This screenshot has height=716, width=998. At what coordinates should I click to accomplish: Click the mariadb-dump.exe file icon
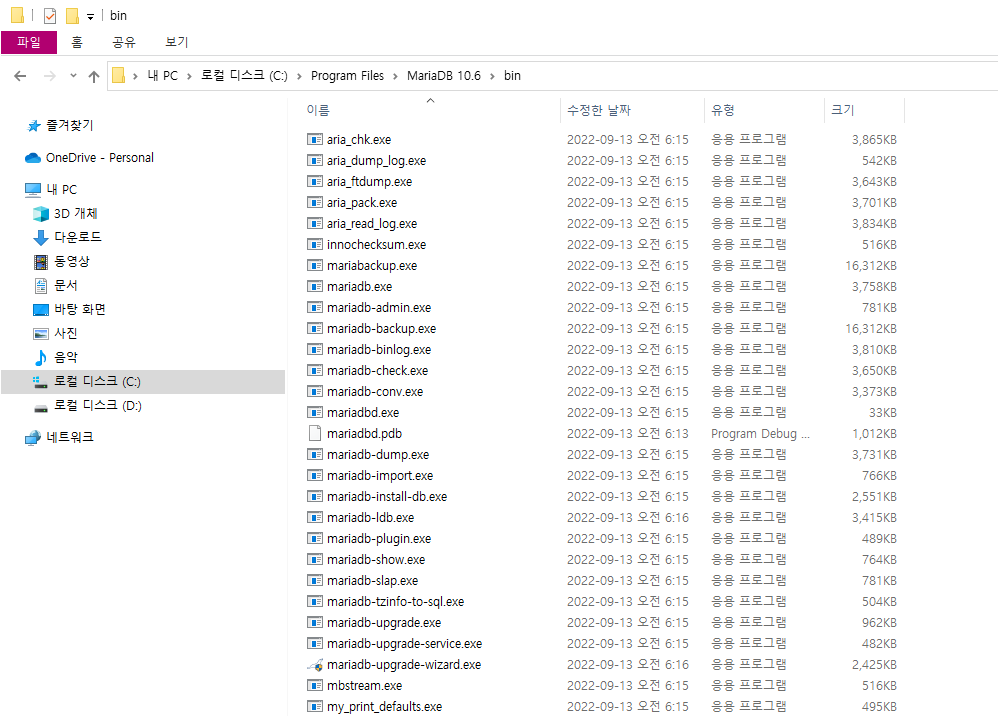pyautogui.click(x=314, y=454)
